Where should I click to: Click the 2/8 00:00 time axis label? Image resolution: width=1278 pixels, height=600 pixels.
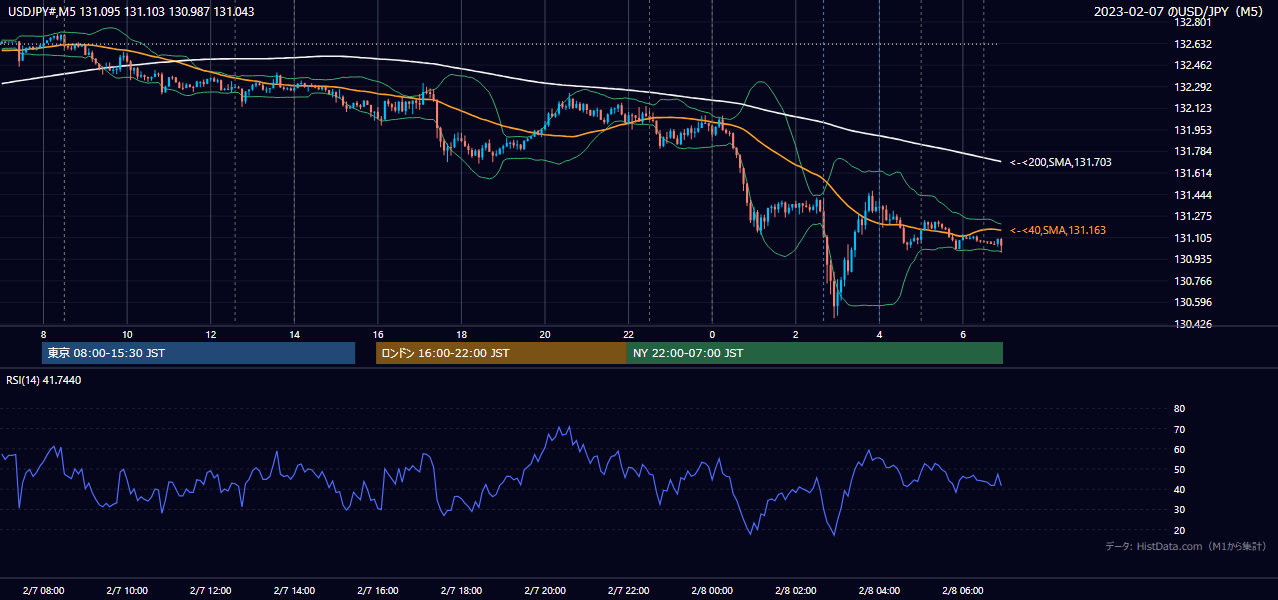pyautogui.click(x=711, y=591)
